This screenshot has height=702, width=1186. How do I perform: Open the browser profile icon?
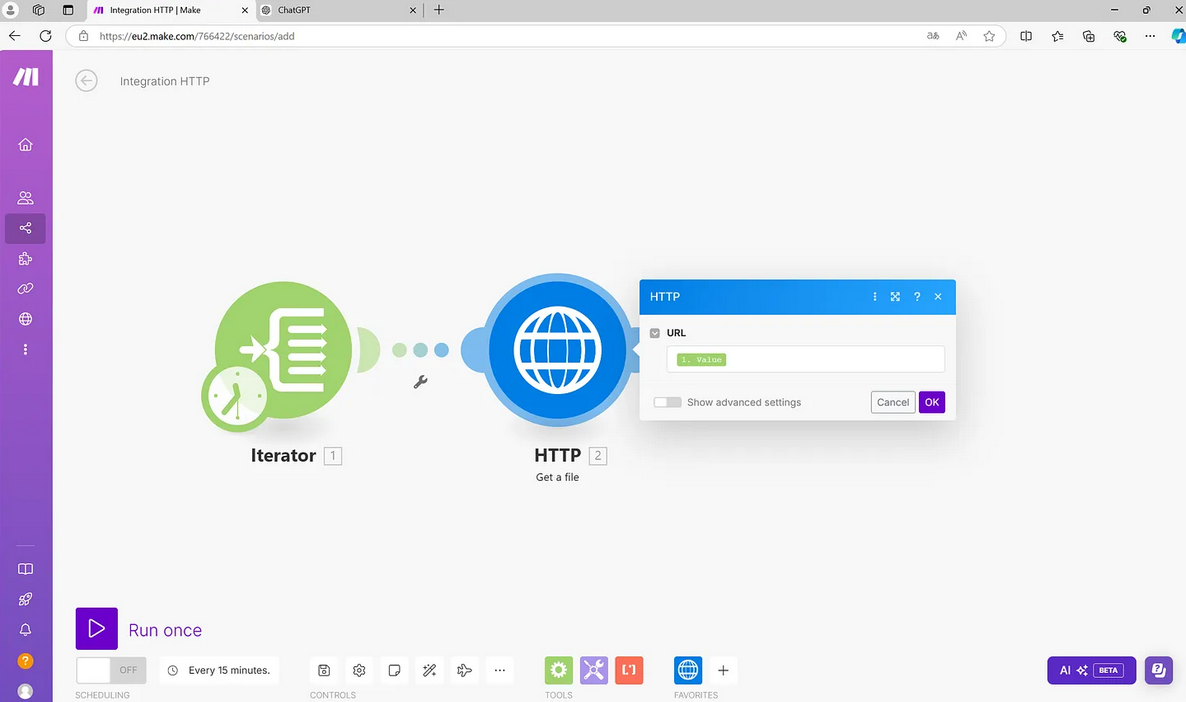(11, 10)
